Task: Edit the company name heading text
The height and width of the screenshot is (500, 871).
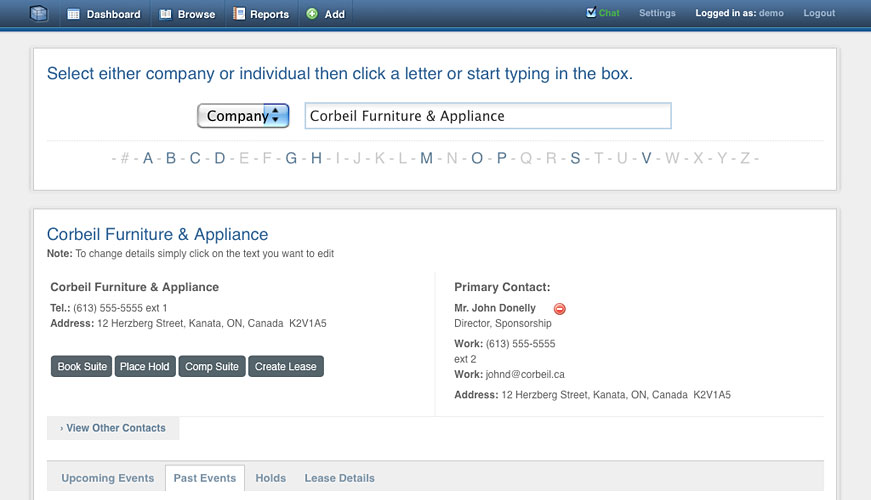Action: pos(134,287)
